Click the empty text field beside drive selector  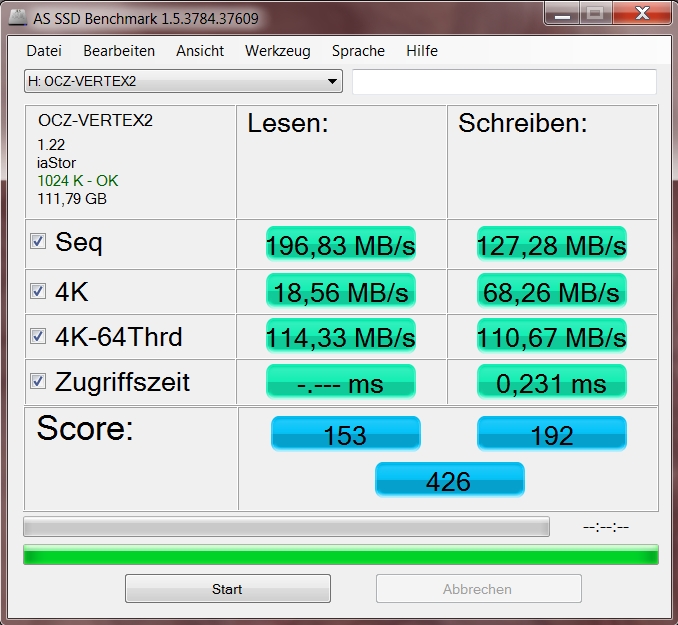click(504, 81)
